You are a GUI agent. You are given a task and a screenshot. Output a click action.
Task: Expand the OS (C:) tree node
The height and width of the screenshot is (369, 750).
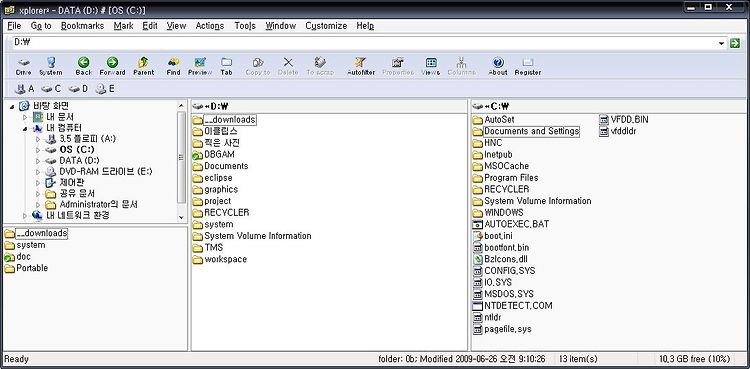point(38,150)
